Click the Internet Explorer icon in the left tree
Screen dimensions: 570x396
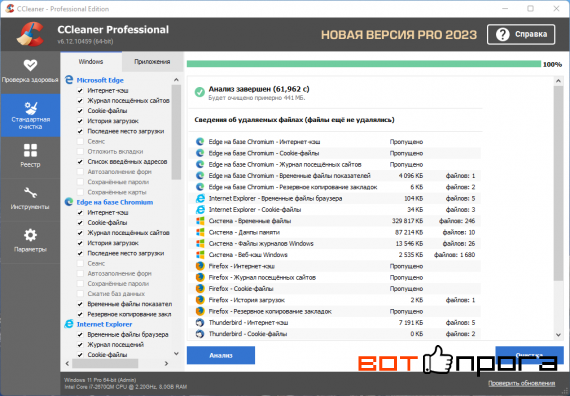point(69,324)
